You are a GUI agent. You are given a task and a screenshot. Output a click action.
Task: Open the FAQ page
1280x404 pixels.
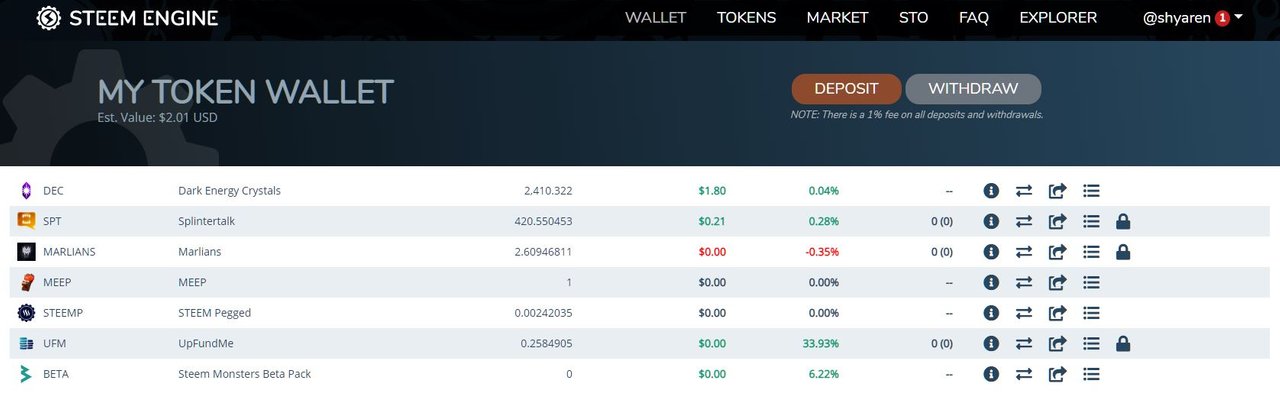click(x=974, y=18)
